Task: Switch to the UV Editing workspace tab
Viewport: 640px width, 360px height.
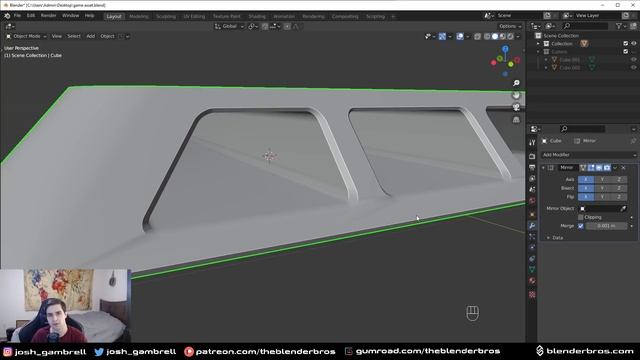Action: tap(194, 16)
